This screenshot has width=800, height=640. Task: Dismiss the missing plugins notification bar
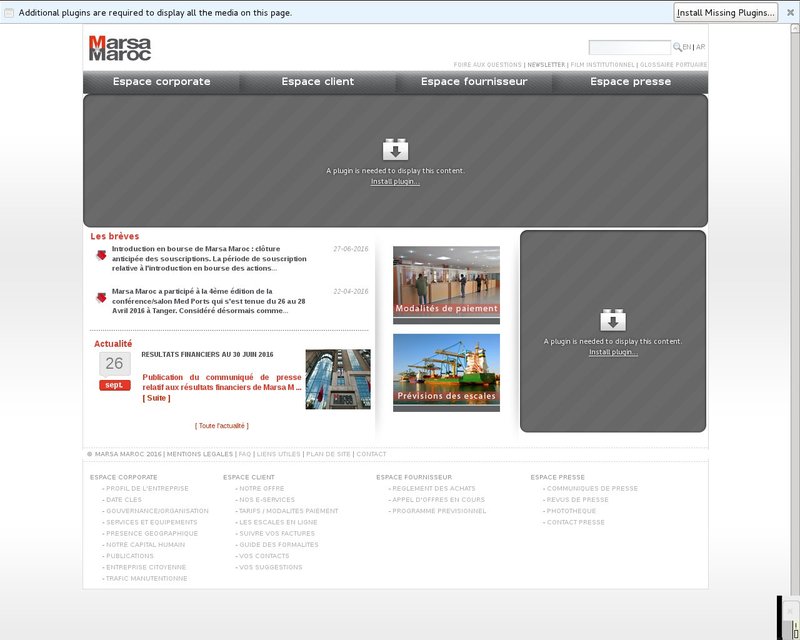tap(790, 12)
